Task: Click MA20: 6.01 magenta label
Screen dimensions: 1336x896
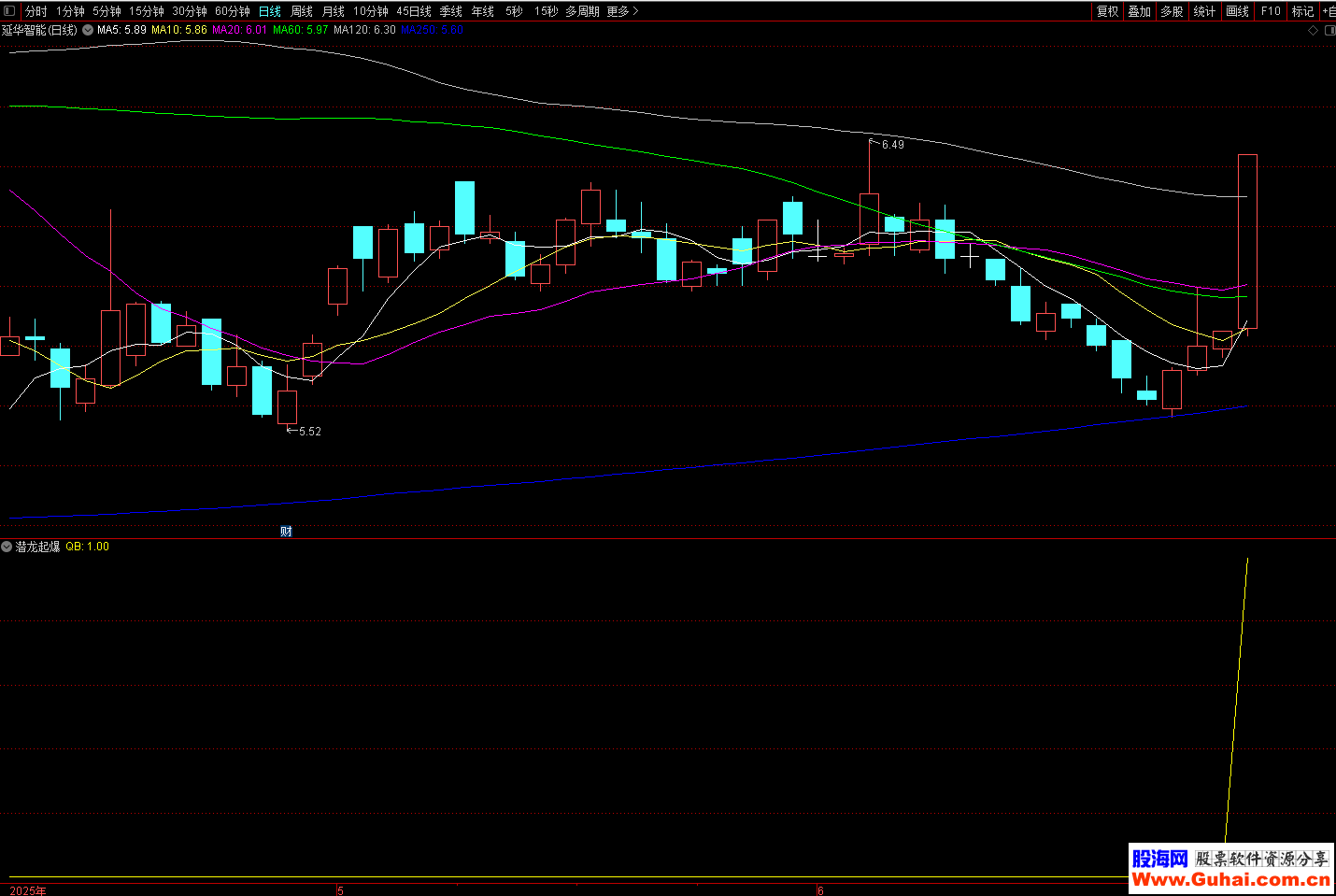Action: (x=239, y=30)
